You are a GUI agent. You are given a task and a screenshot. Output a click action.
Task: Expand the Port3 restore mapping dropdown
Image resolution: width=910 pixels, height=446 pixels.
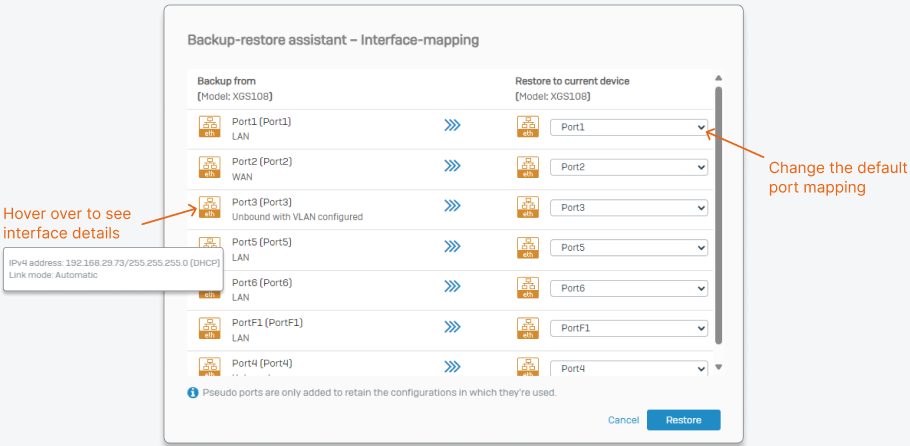click(628, 207)
